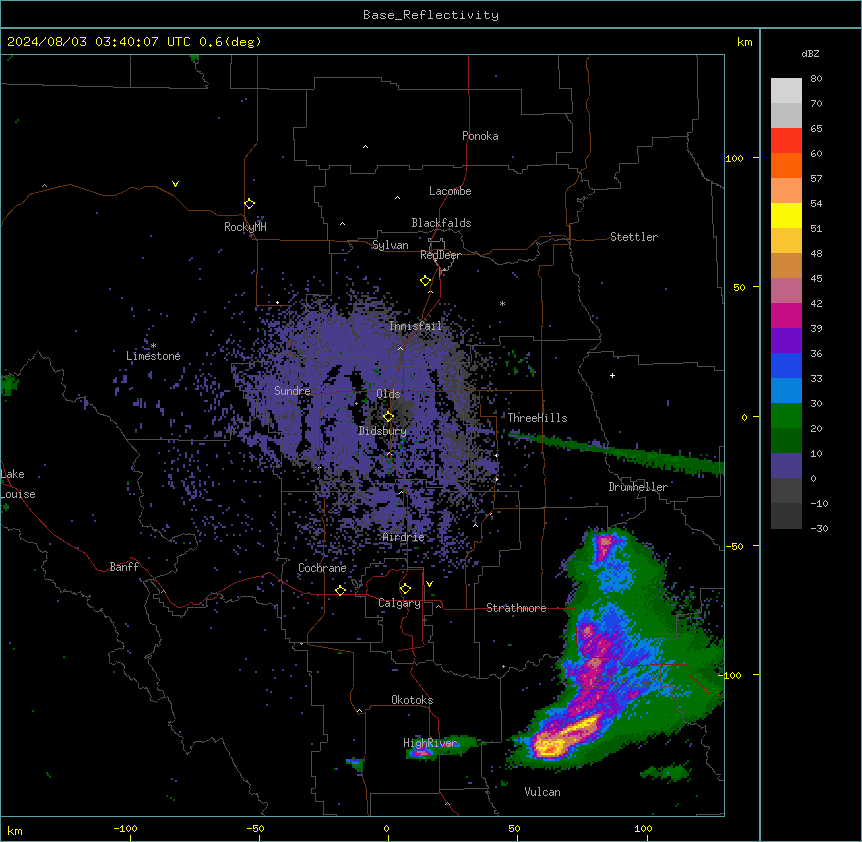Click the Cochrane label
The height and width of the screenshot is (842, 862).
(322, 568)
